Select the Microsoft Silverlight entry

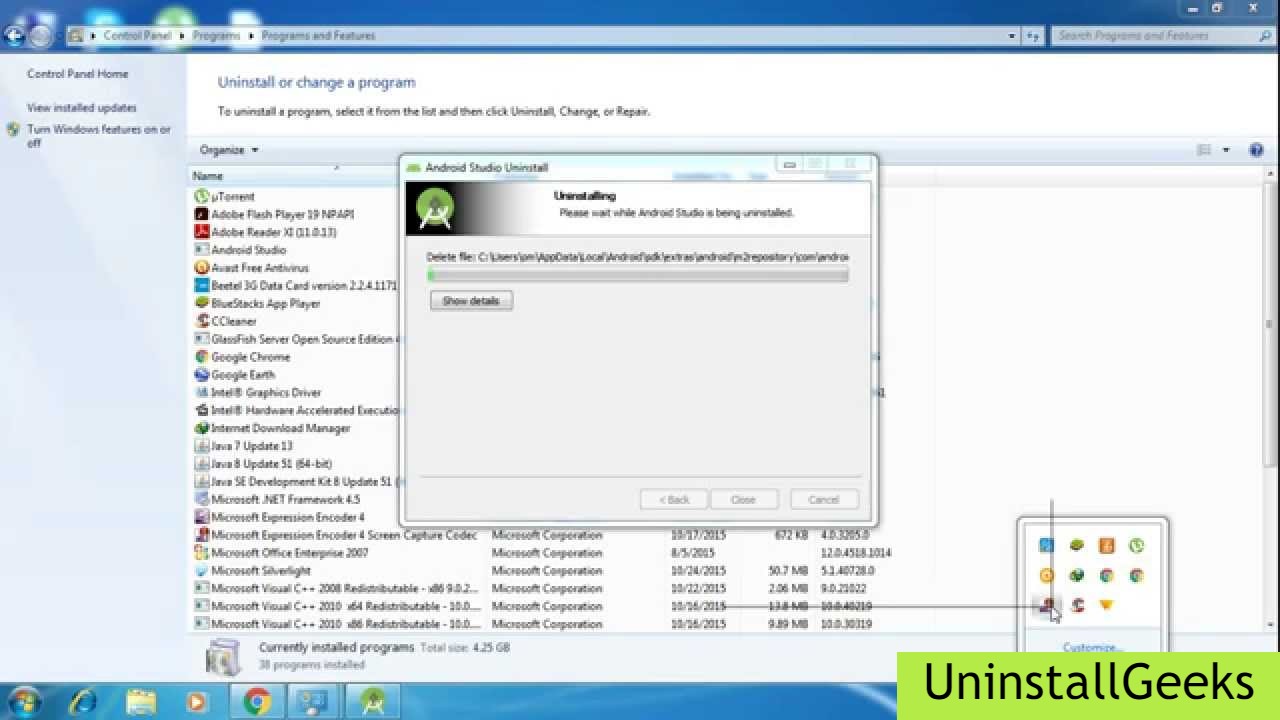click(260, 571)
